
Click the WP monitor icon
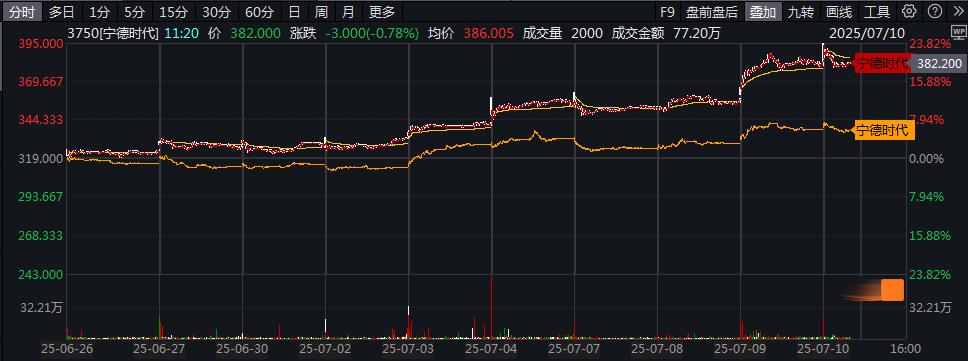click(x=958, y=33)
